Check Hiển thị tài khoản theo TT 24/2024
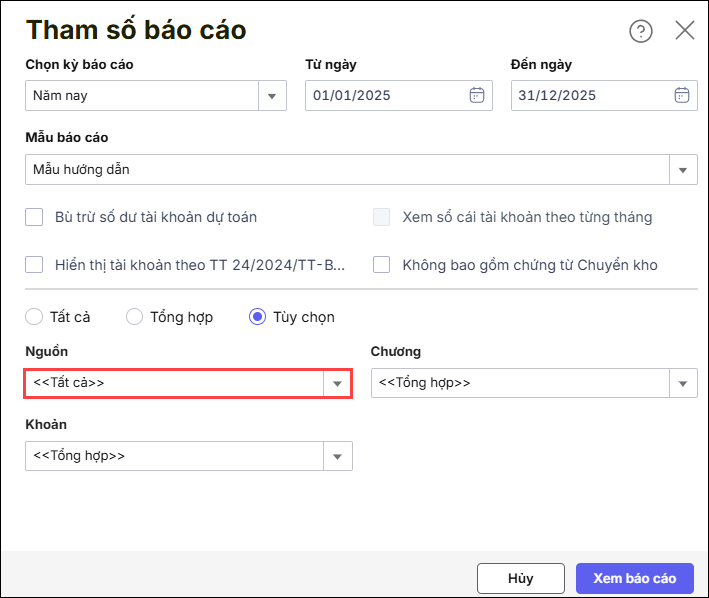 click(35, 265)
